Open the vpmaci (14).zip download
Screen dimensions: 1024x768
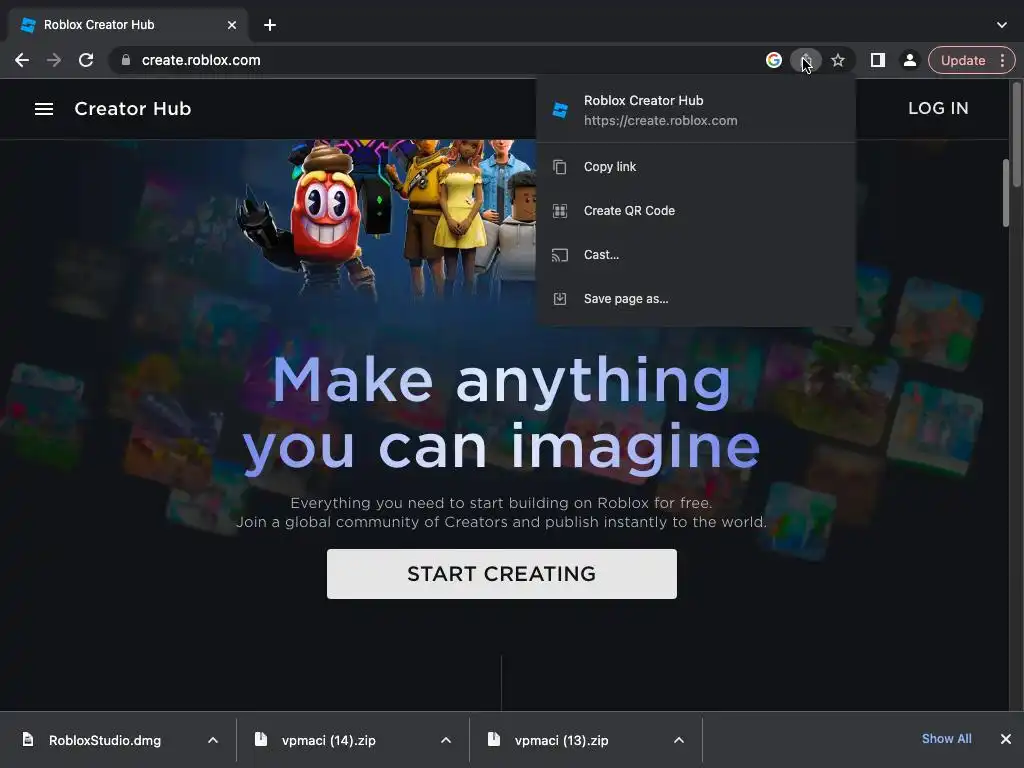[328, 740]
